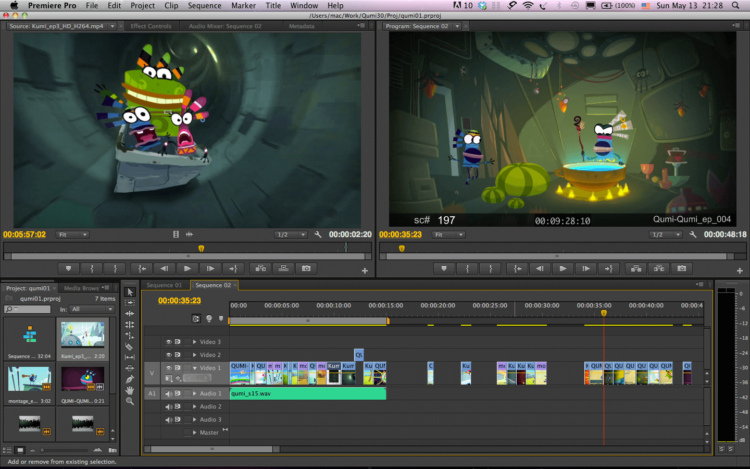Click Source monitor playhead marker
Screen dimensions: 750x469
pos(201,248)
